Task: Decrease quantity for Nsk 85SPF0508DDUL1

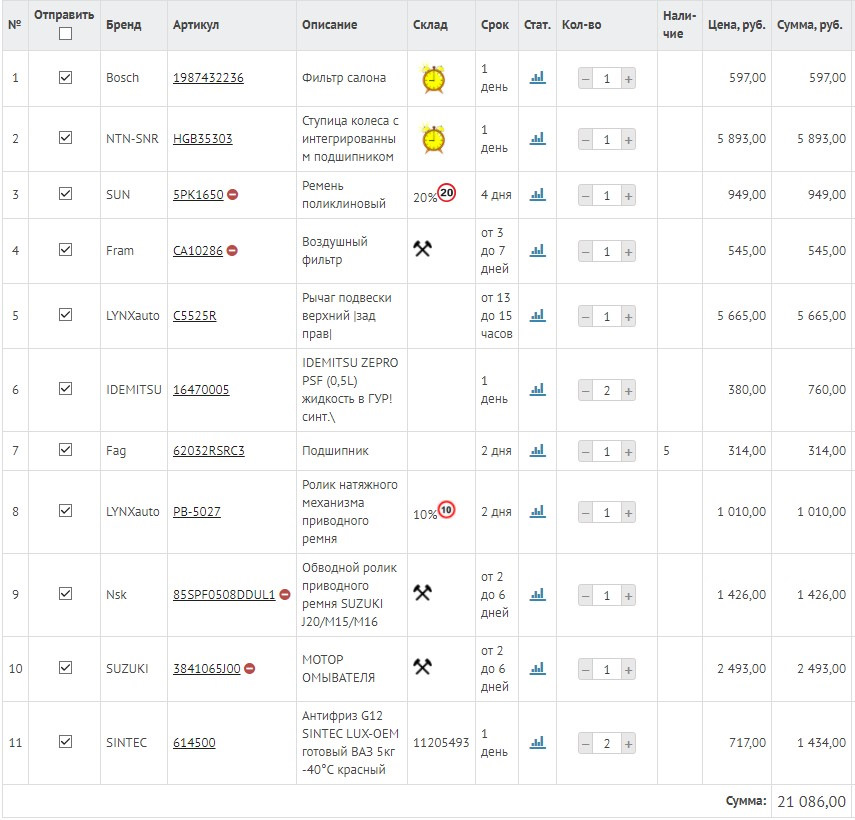Action: (586, 596)
